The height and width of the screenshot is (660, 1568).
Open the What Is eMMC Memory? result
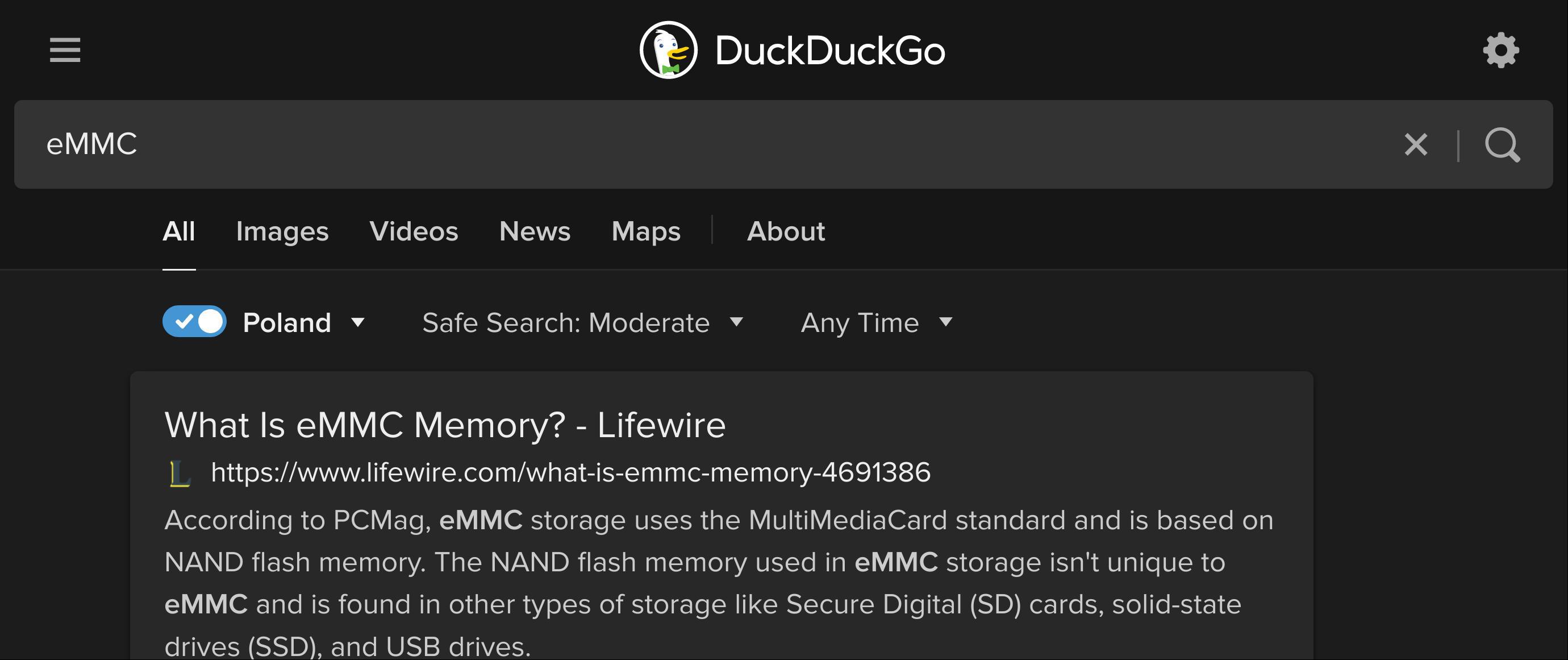(444, 425)
